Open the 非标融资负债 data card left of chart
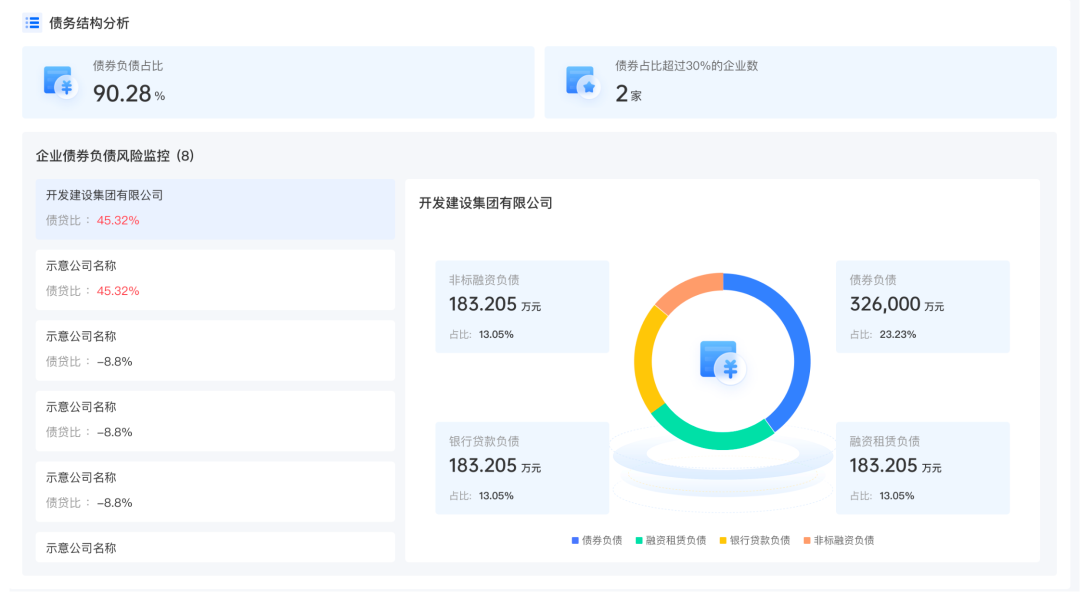Image resolution: width=1080 pixels, height=592 pixels. coord(522,307)
